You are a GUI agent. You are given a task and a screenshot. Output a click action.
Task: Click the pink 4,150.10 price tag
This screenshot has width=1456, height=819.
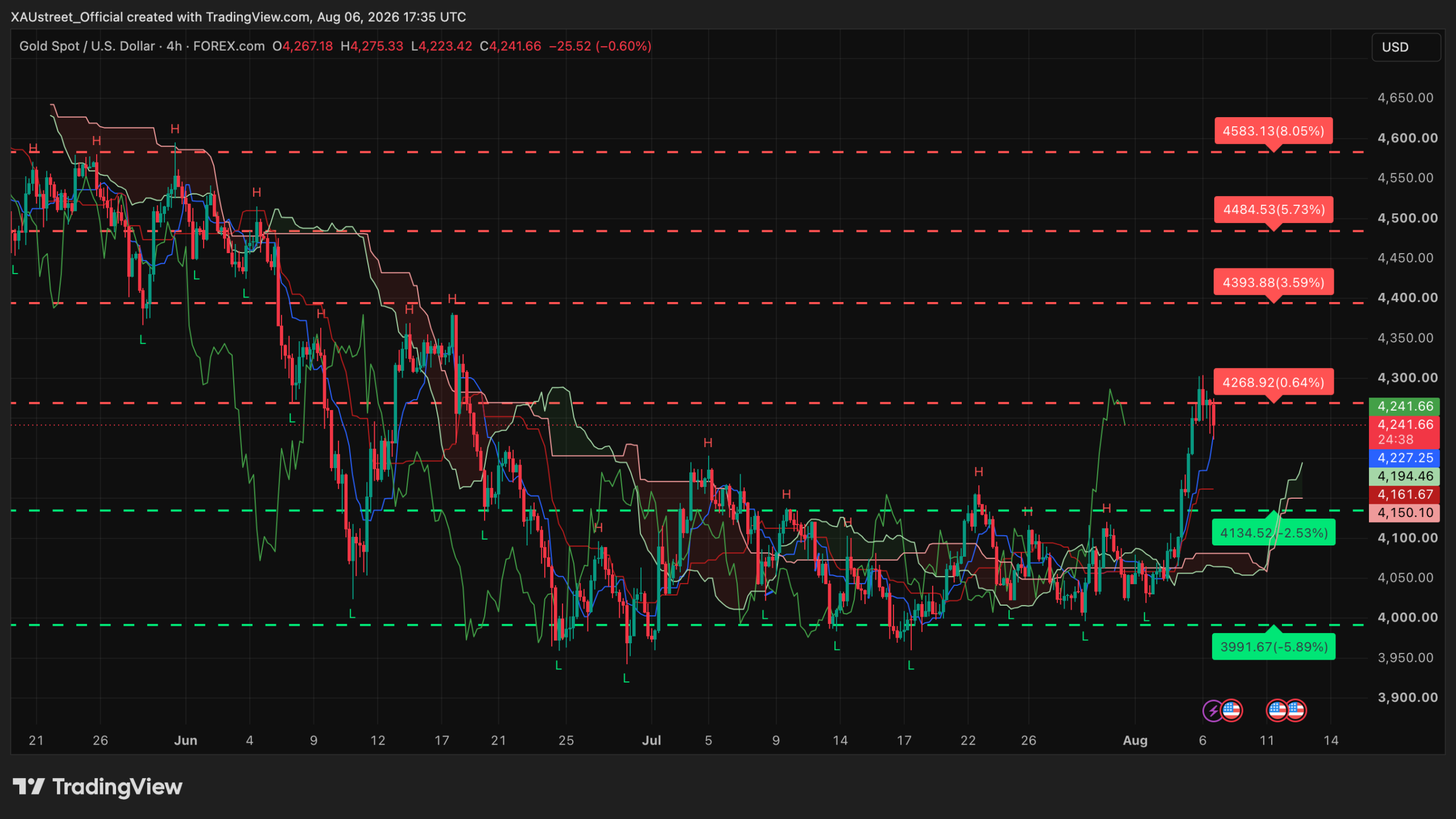coord(1404,512)
